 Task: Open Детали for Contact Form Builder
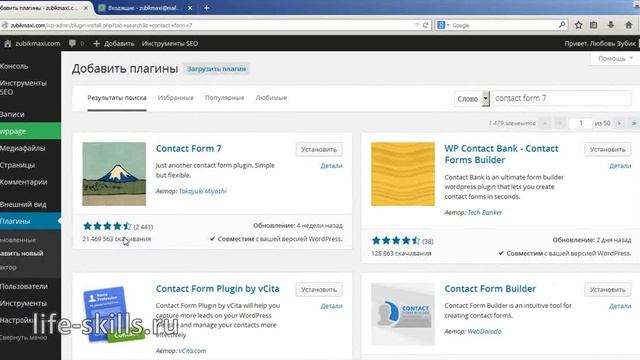(620, 306)
